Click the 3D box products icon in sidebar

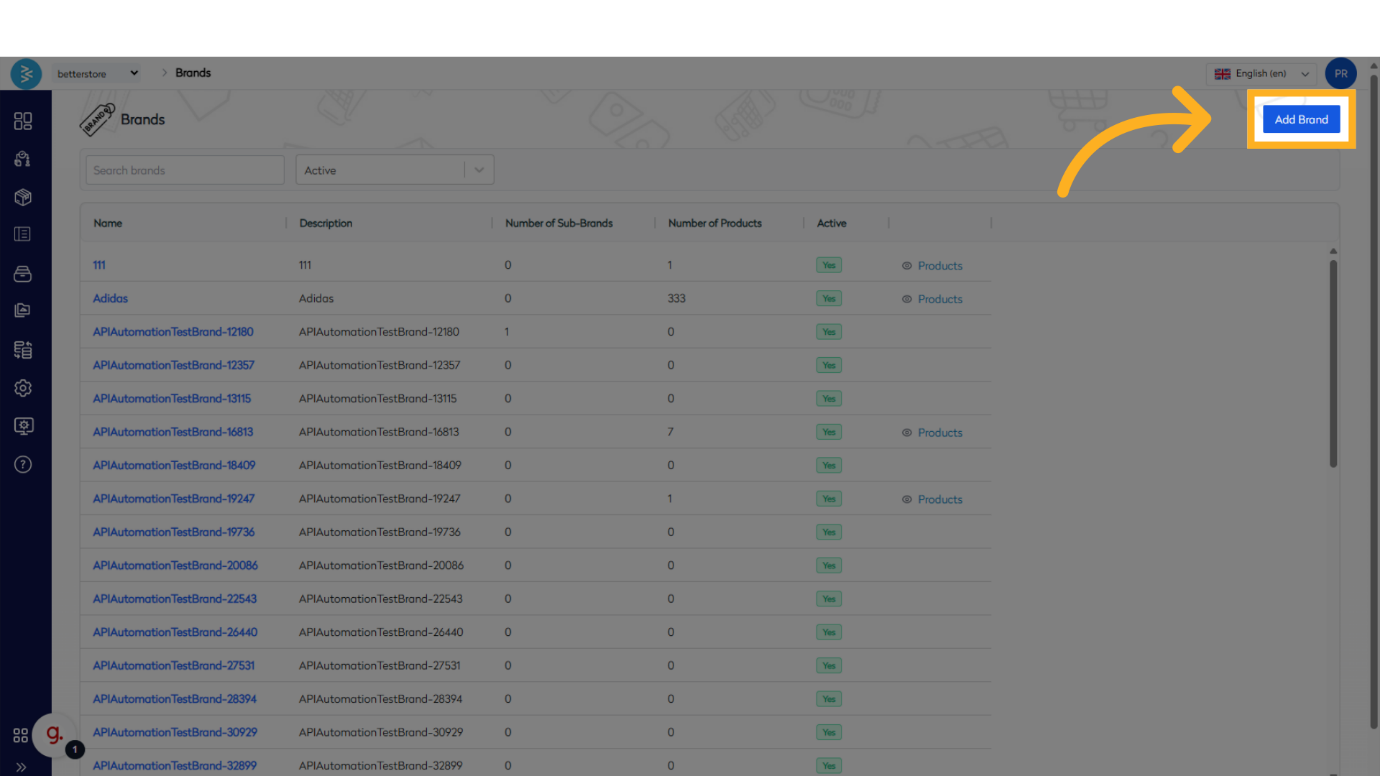click(x=23, y=197)
